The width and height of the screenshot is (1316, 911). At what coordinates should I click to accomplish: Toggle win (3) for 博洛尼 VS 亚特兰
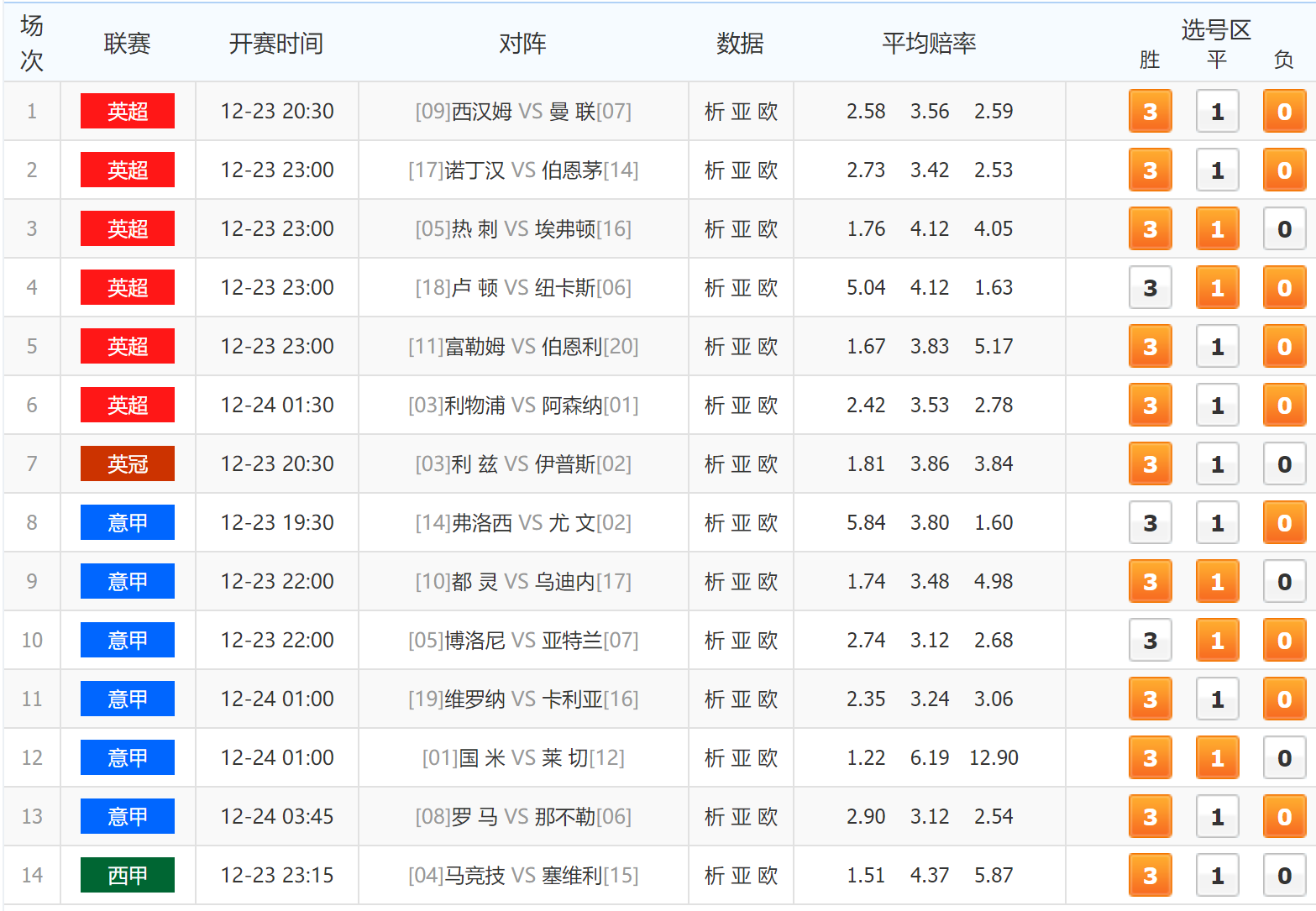1150,640
